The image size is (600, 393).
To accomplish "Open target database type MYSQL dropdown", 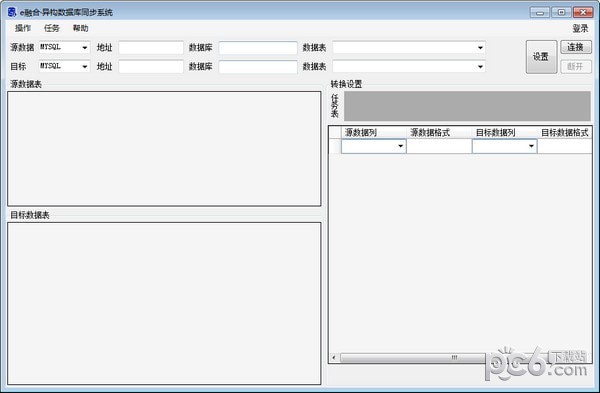I will tap(64, 66).
